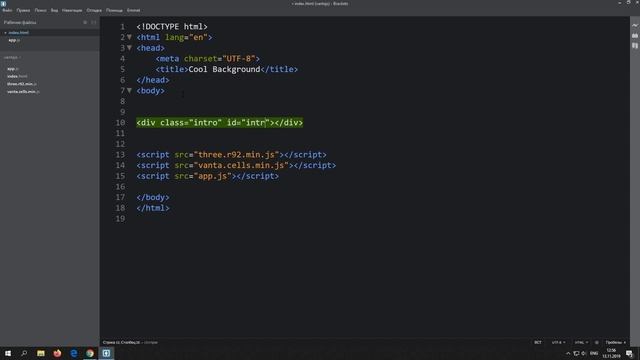Click the three.r92.min.js script line
640x360 pixels.
click(231, 155)
